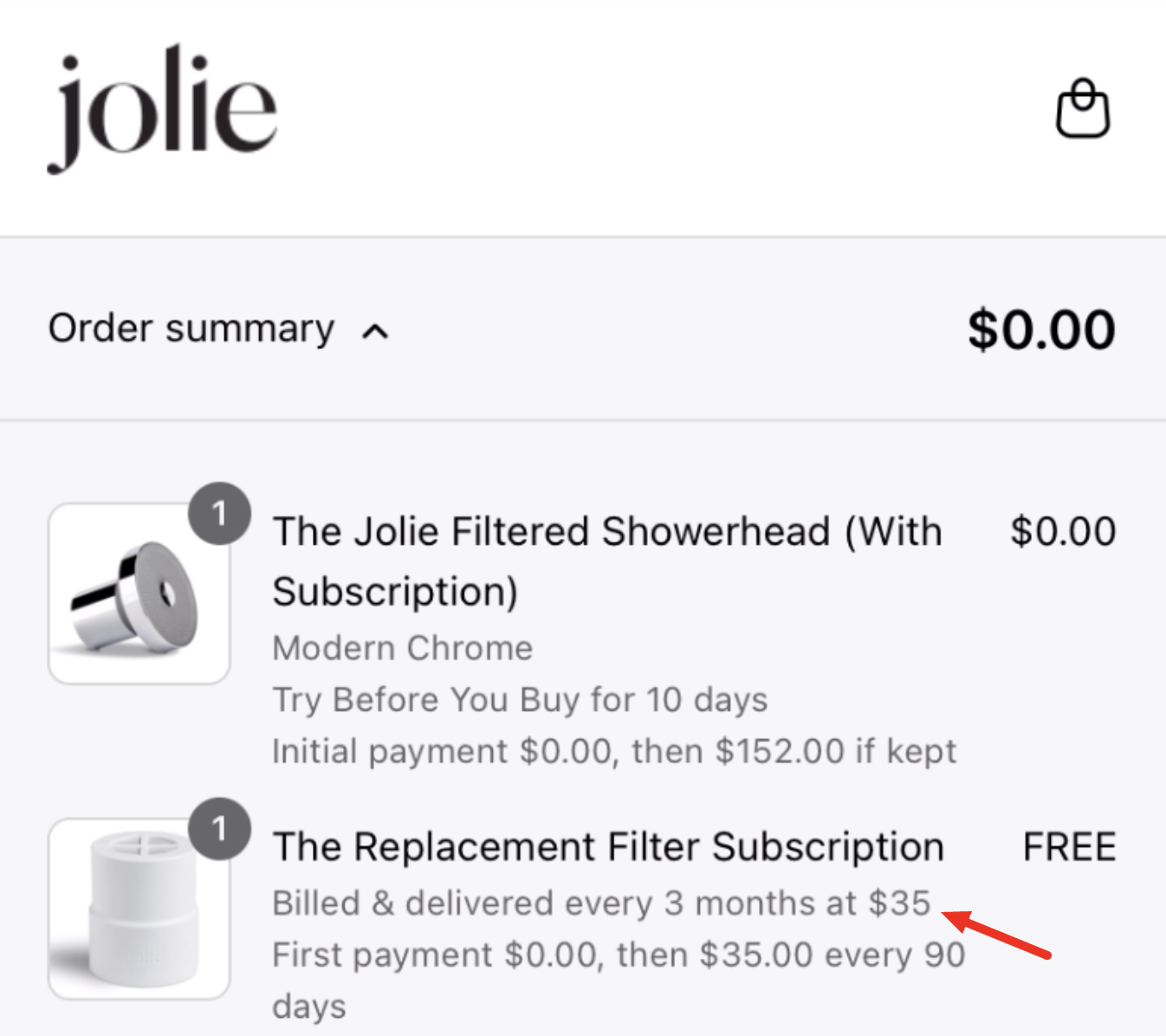Click the showerhead $0.00 line price

(x=1063, y=531)
